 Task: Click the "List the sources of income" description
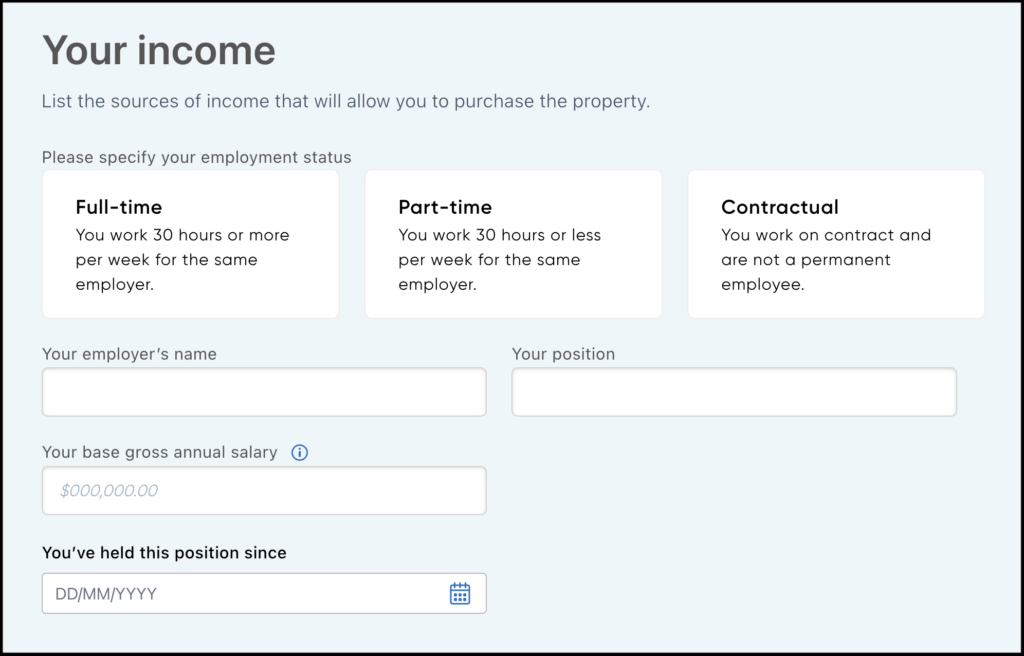tap(346, 102)
